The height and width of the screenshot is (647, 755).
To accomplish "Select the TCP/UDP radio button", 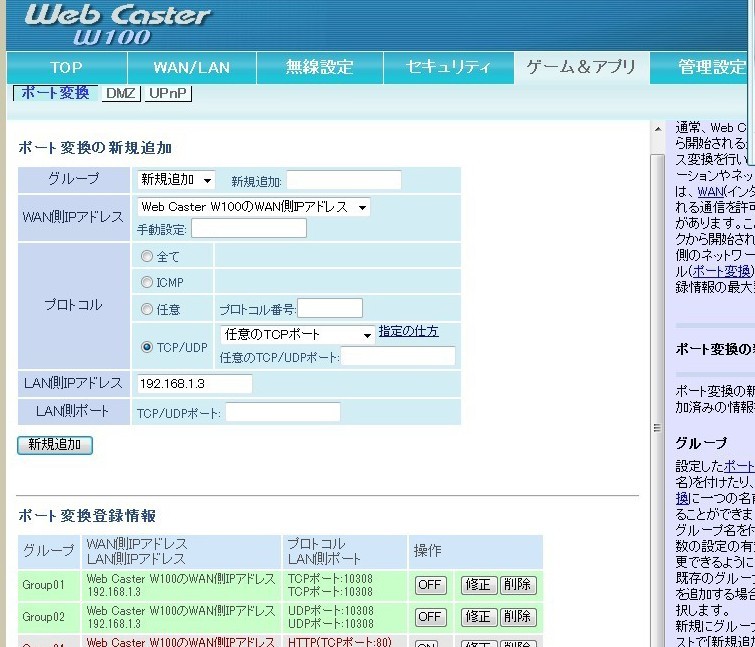I will (147, 347).
